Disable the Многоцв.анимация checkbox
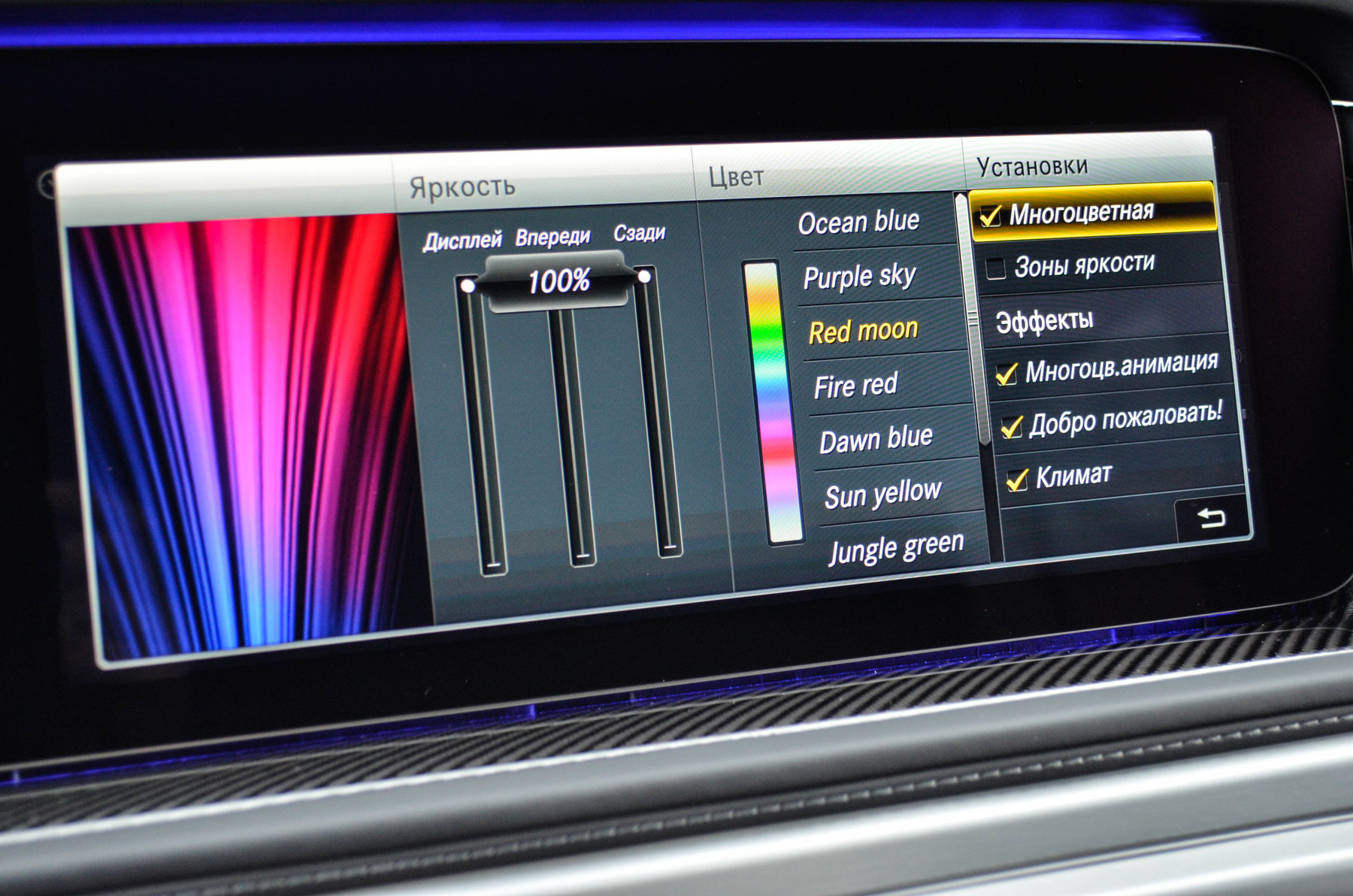 click(1006, 374)
